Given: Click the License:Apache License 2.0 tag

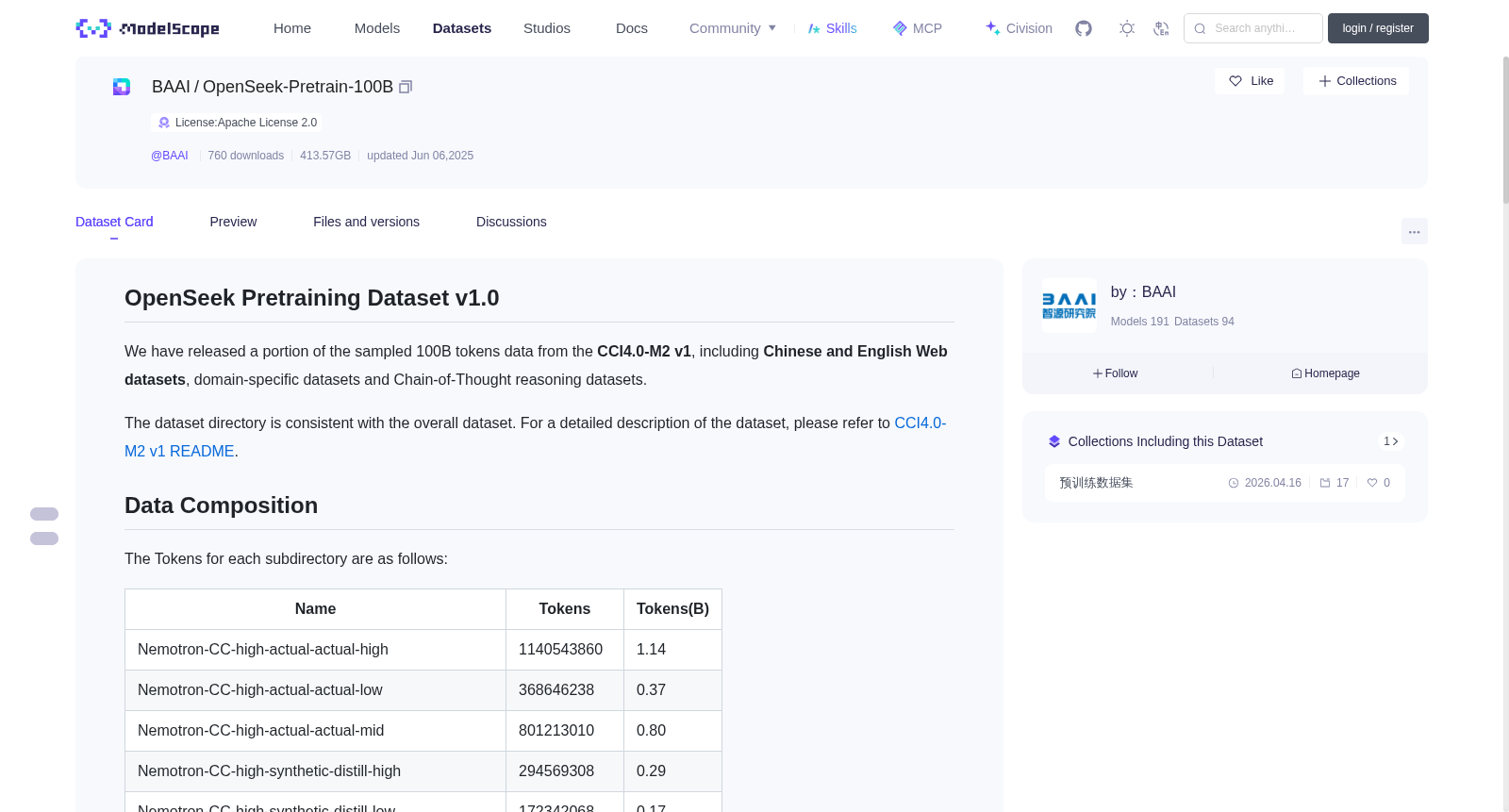Looking at the screenshot, I should click(236, 123).
